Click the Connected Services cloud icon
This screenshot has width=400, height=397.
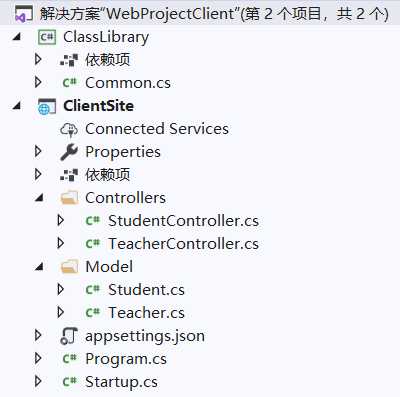[69, 129]
